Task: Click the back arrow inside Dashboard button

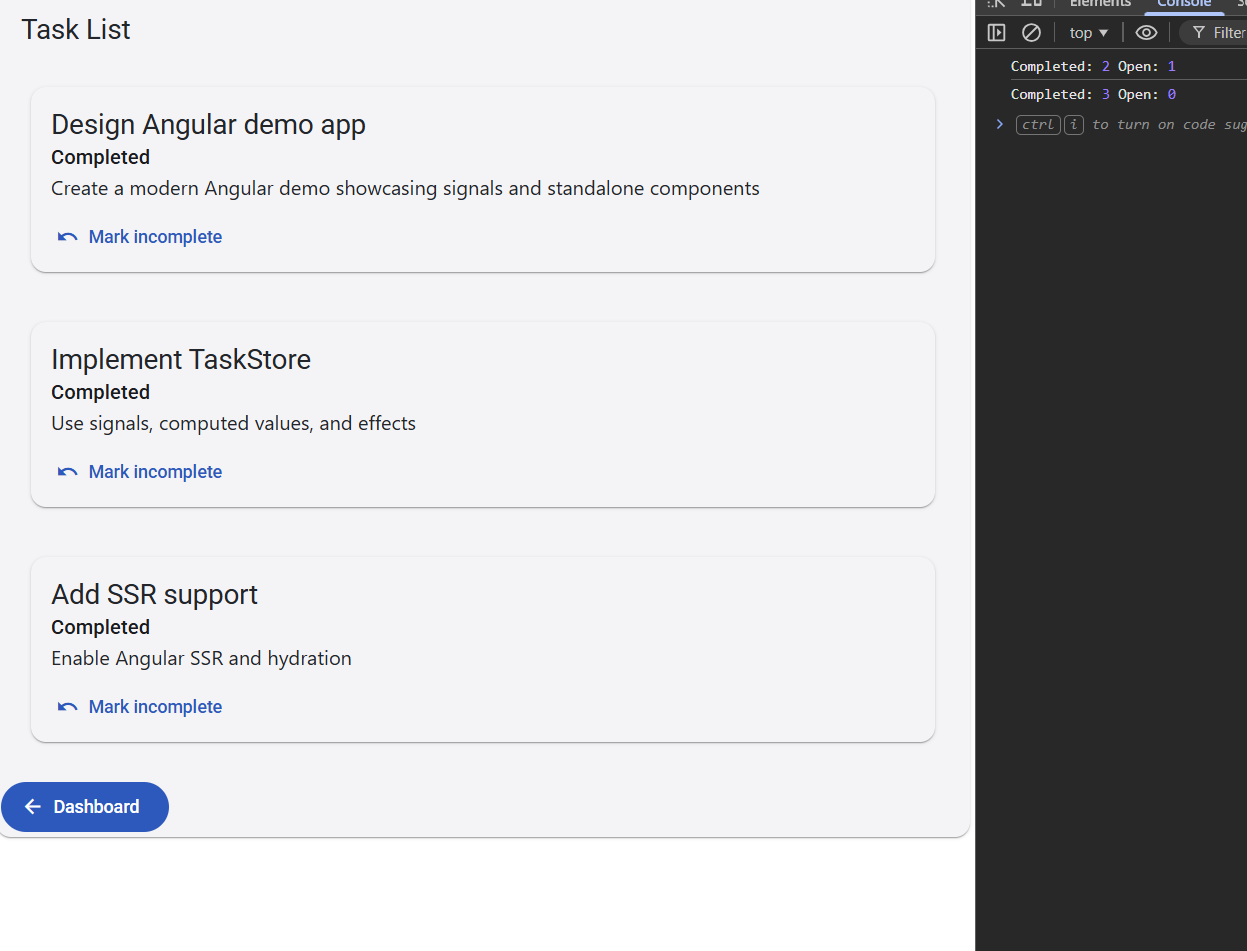Action: click(x=33, y=806)
